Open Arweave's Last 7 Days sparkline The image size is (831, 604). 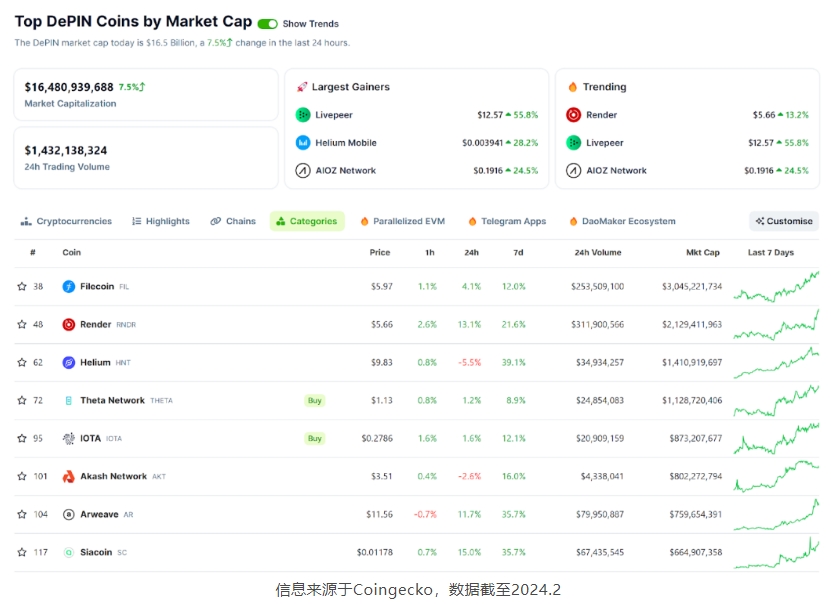[x=776, y=514]
